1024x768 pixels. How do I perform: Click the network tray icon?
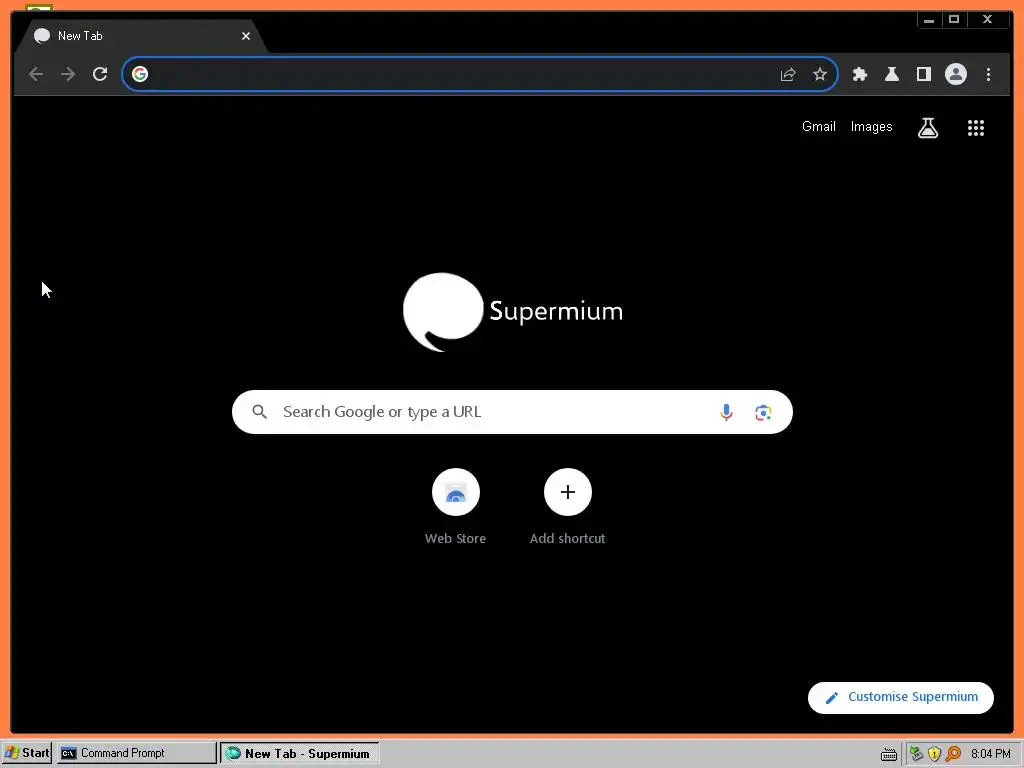pos(916,754)
